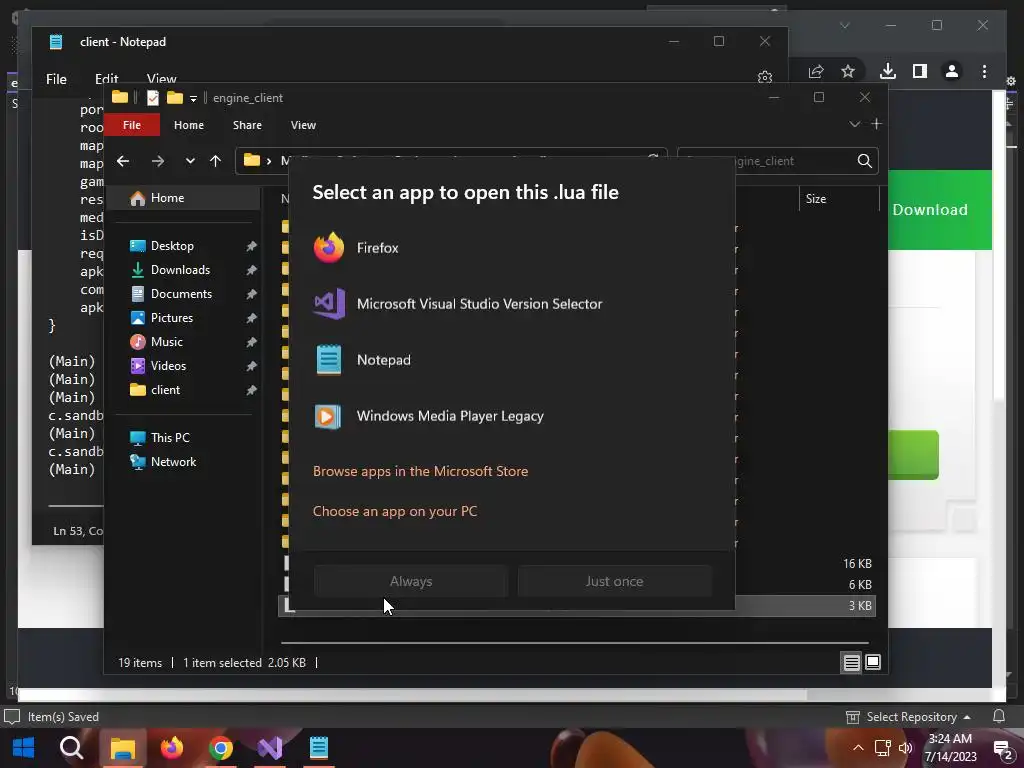Go forward in File Explorer navigation
This screenshot has height=768, width=1024.
157,161
